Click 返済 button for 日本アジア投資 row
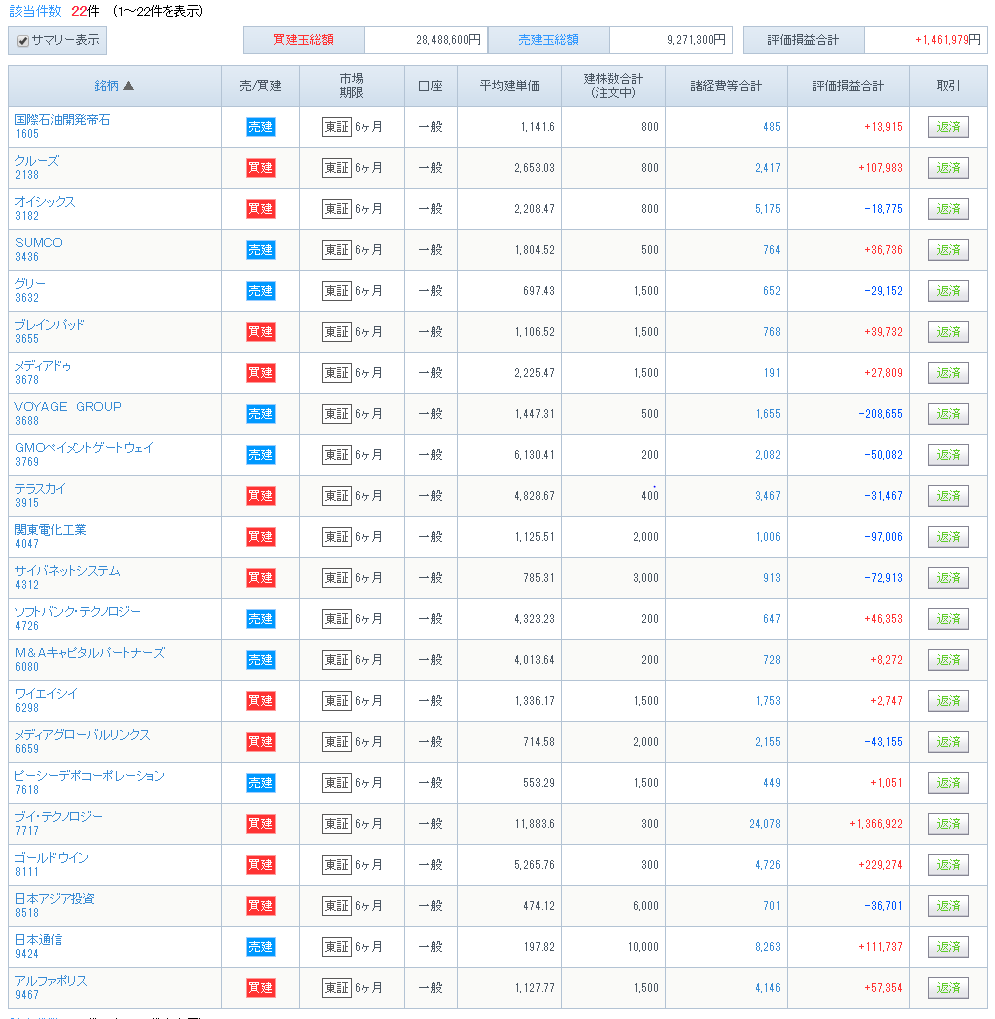This screenshot has width=995, height=1019. pyautogui.click(x=948, y=905)
